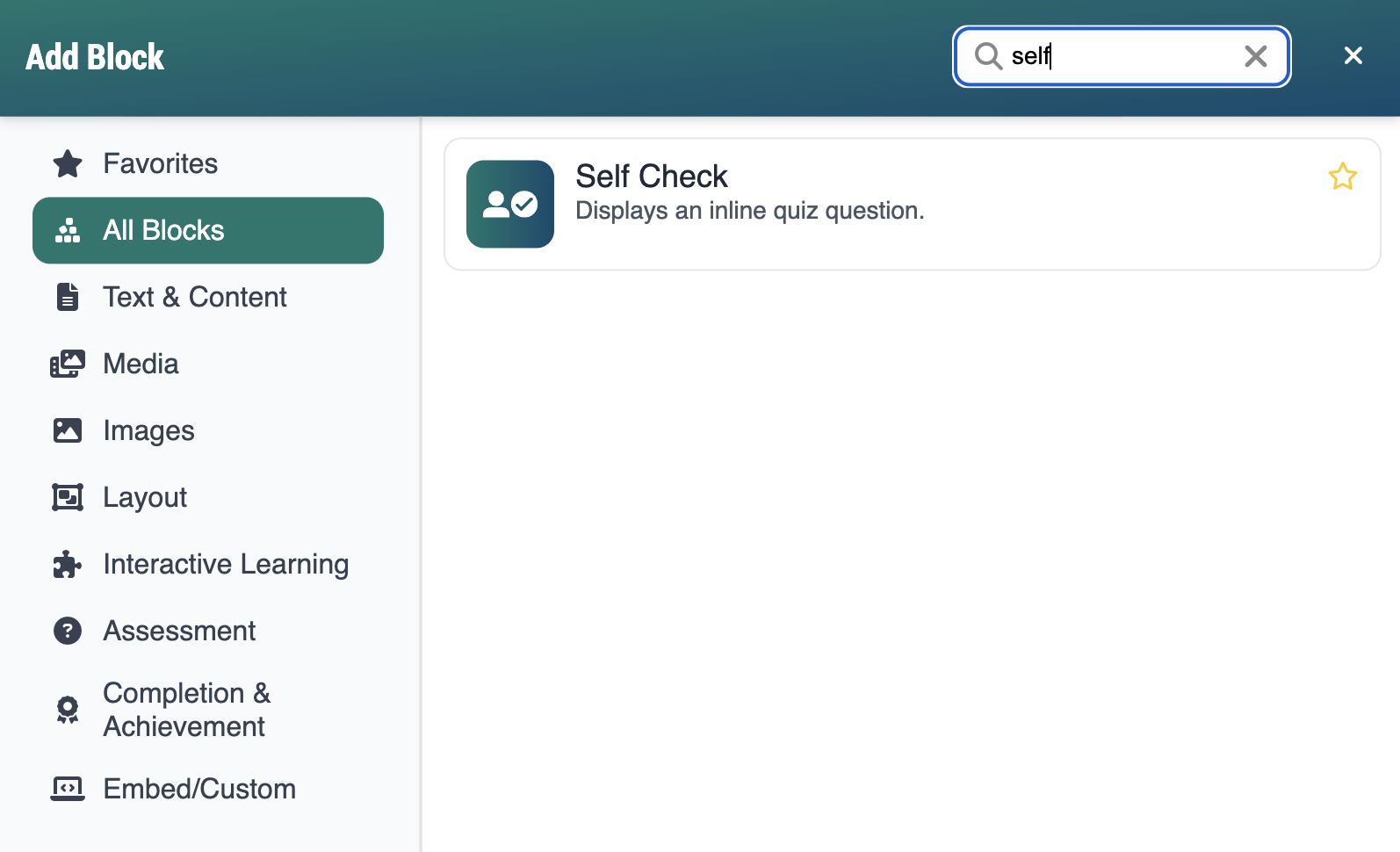Screen dimensions: 1400x852
Task: Open the Layout category
Action: point(208,497)
